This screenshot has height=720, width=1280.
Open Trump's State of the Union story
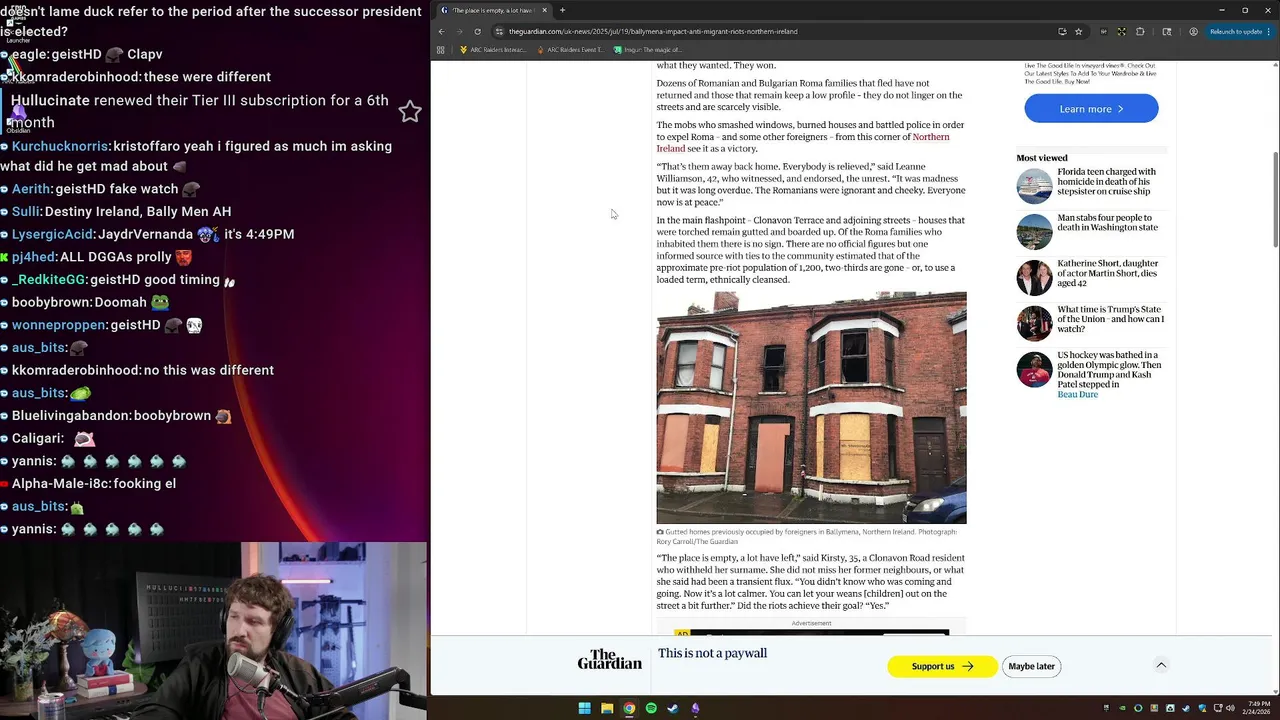(x=1110, y=319)
